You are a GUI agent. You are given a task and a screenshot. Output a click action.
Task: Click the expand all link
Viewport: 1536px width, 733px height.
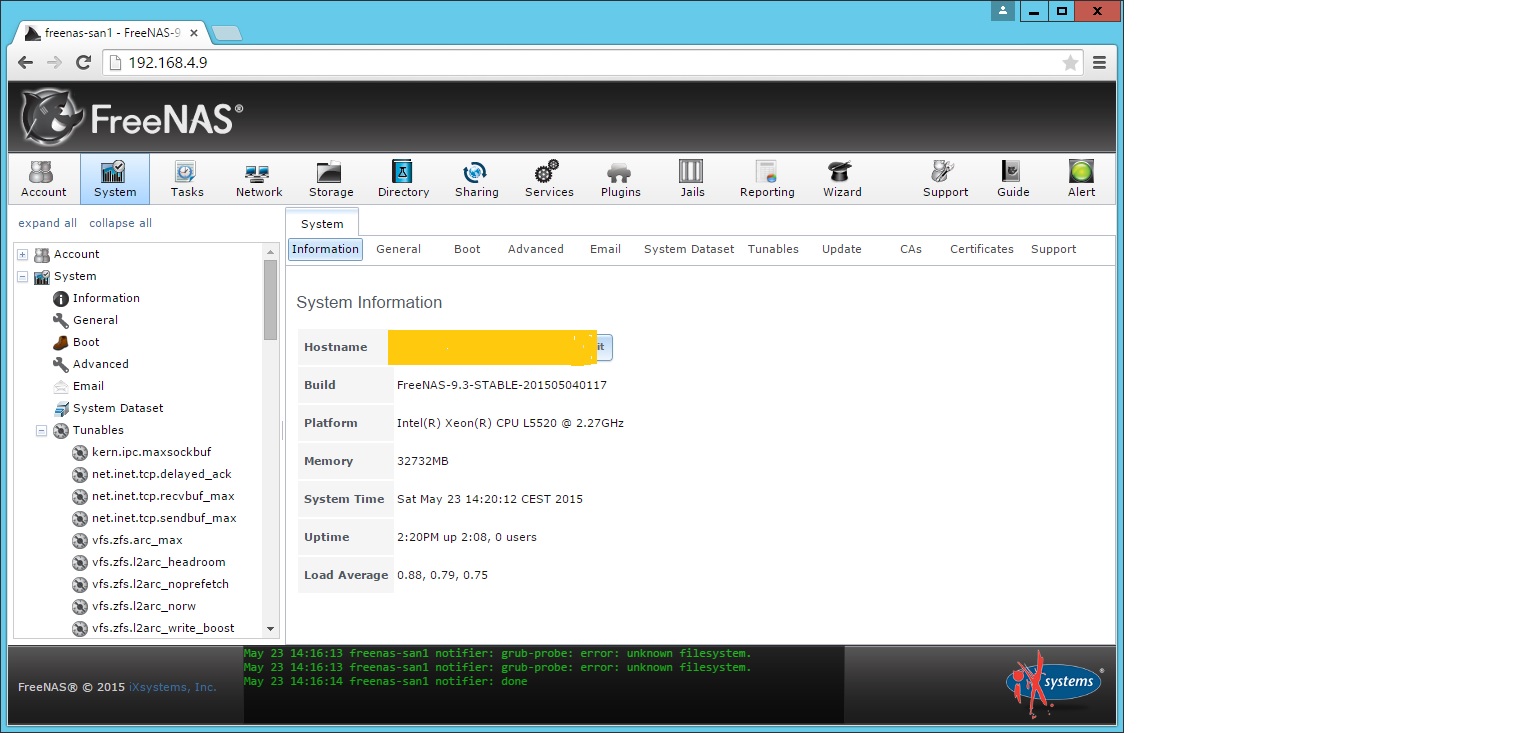pos(47,223)
